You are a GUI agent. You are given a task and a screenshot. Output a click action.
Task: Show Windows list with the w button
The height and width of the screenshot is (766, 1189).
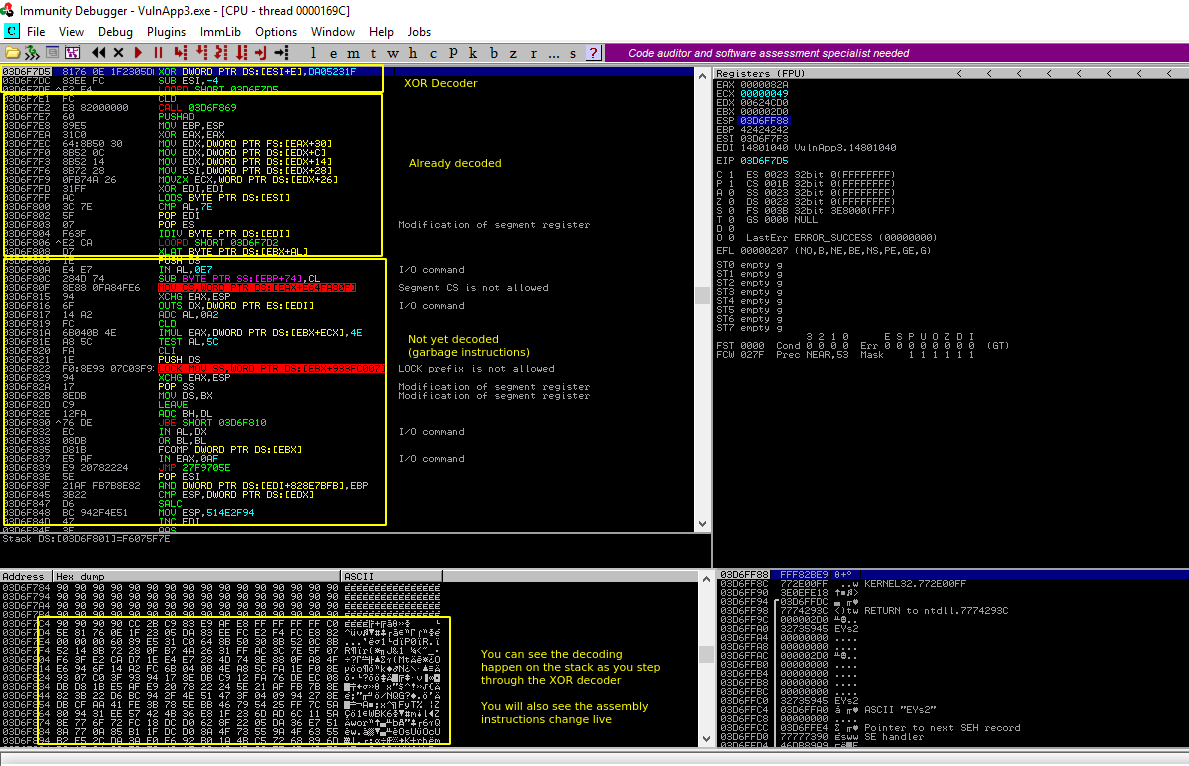click(393, 53)
